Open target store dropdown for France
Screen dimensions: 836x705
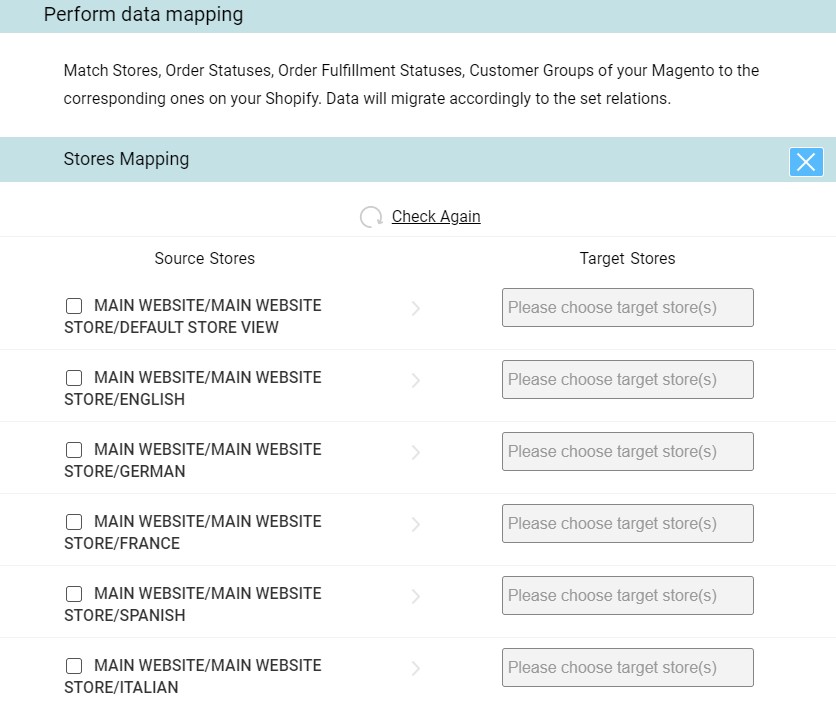(628, 524)
